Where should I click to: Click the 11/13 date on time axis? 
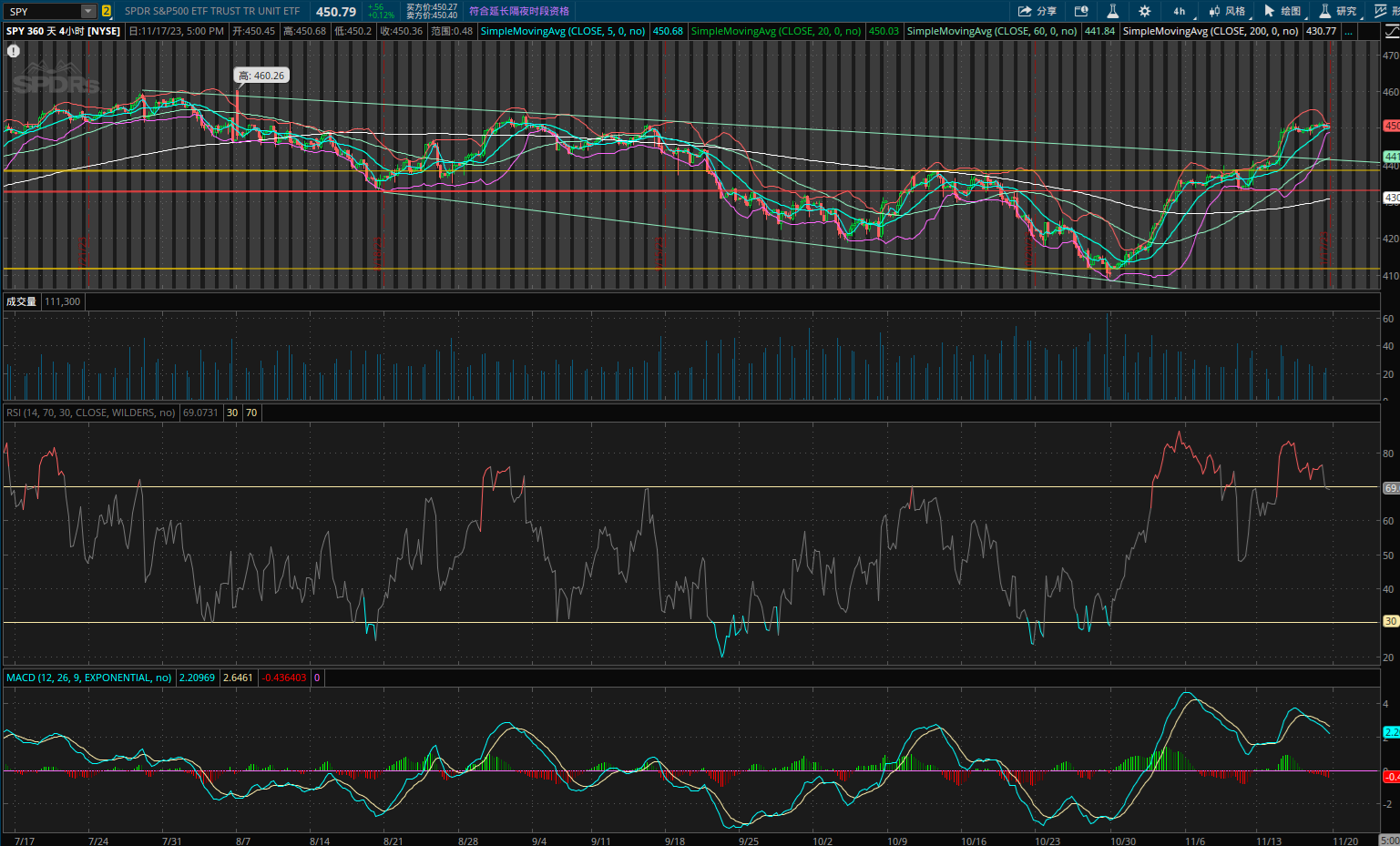coord(1269,841)
